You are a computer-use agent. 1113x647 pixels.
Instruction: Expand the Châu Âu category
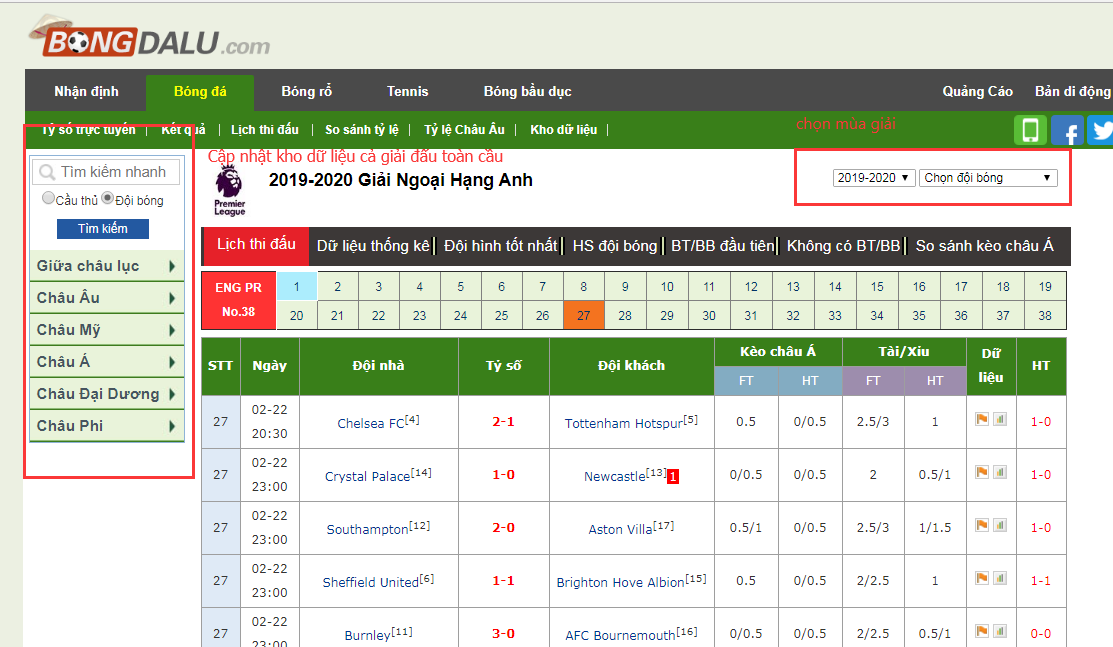click(107, 298)
